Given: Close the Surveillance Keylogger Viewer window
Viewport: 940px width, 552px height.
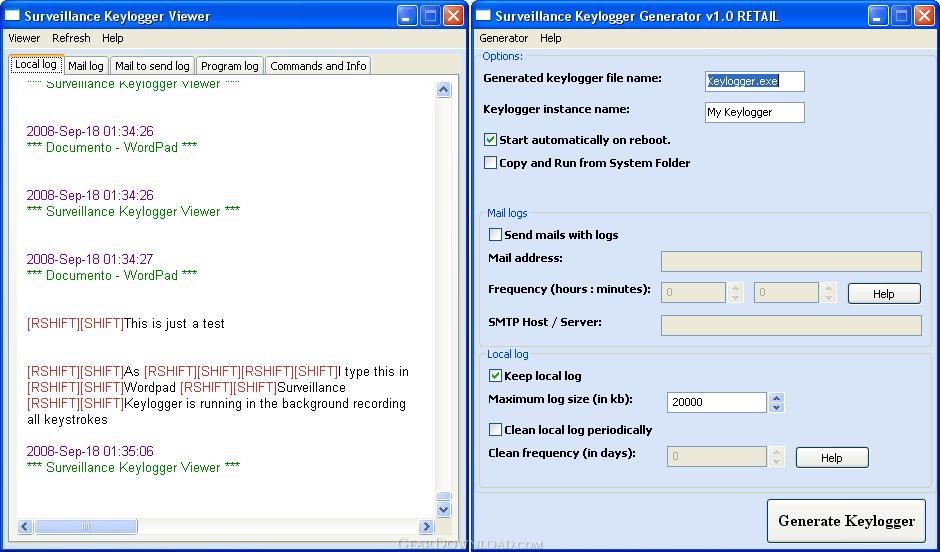Looking at the screenshot, I should pos(454,16).
